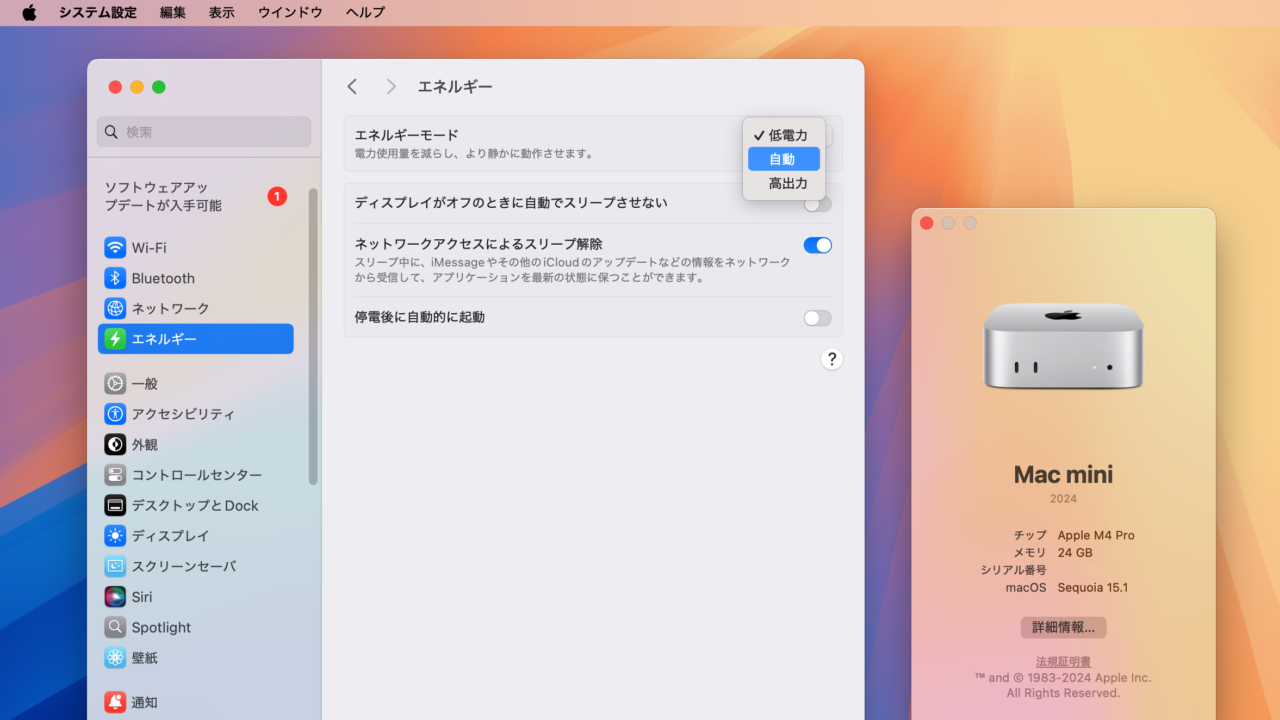Open ヘルプ menu in menu bar
Viewport: 1280px width, 720px height.
(365, 13)
